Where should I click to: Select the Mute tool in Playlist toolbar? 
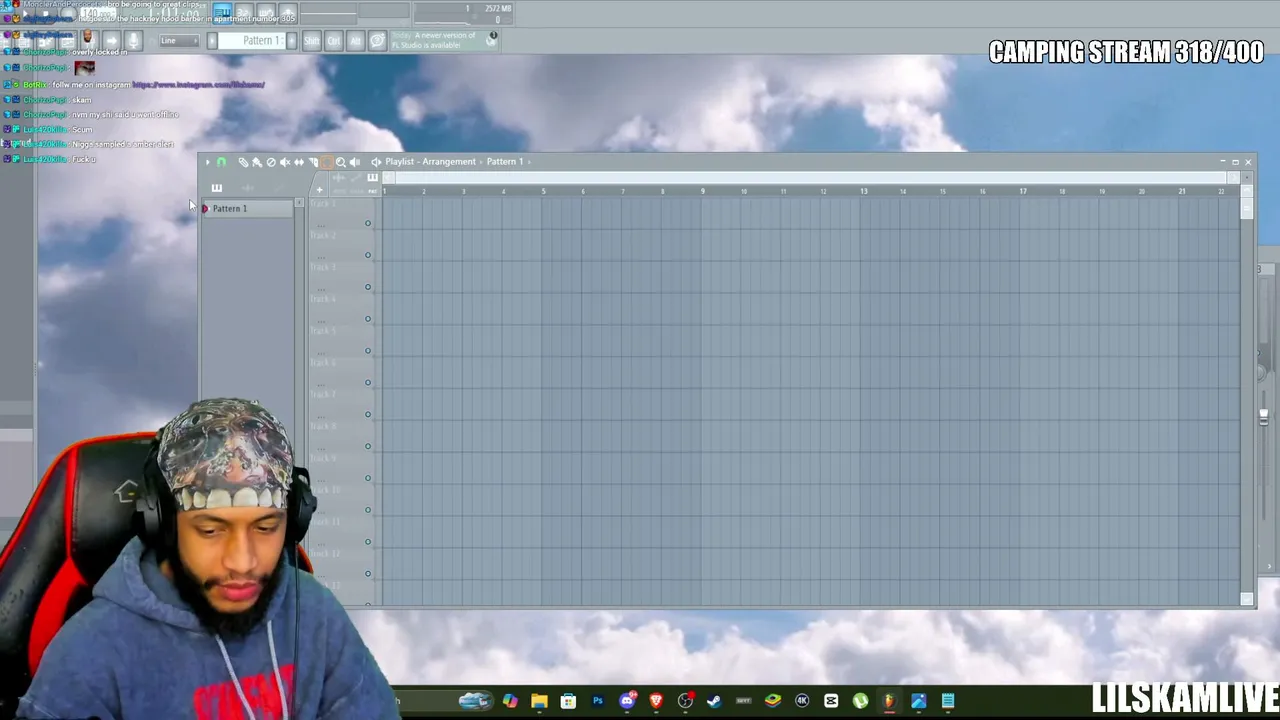pyautogui.click(x=285, y=162)
